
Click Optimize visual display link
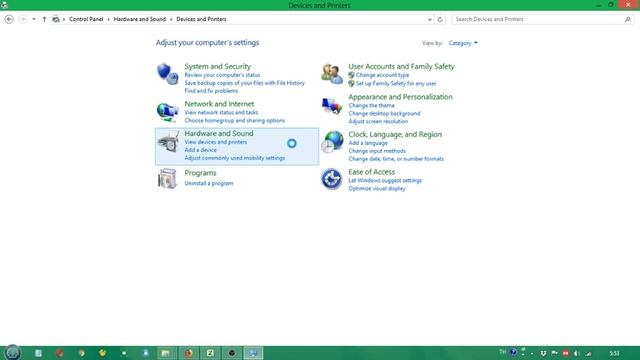pos(377,189)
